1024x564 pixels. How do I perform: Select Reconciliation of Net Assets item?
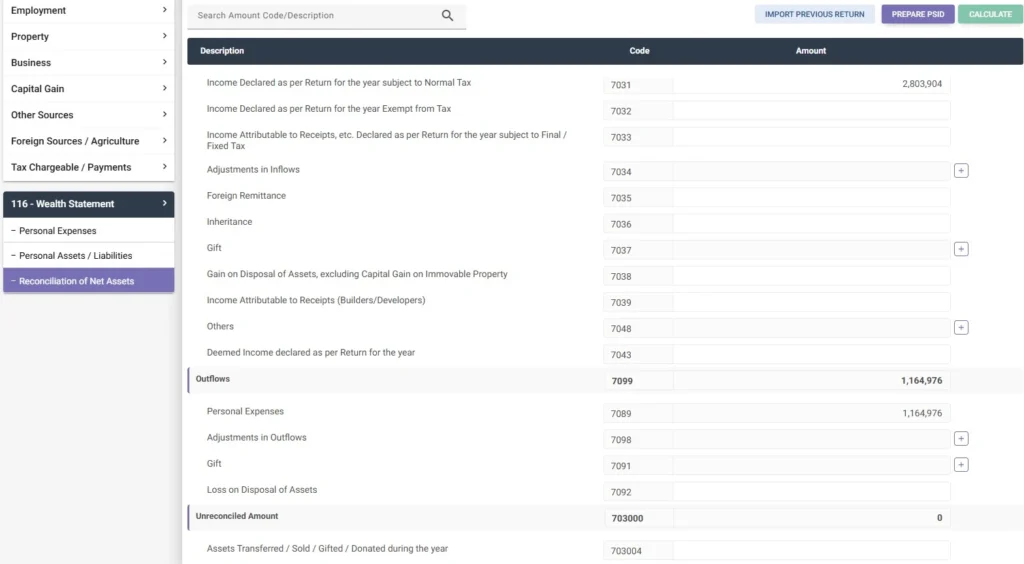[89, 281]
